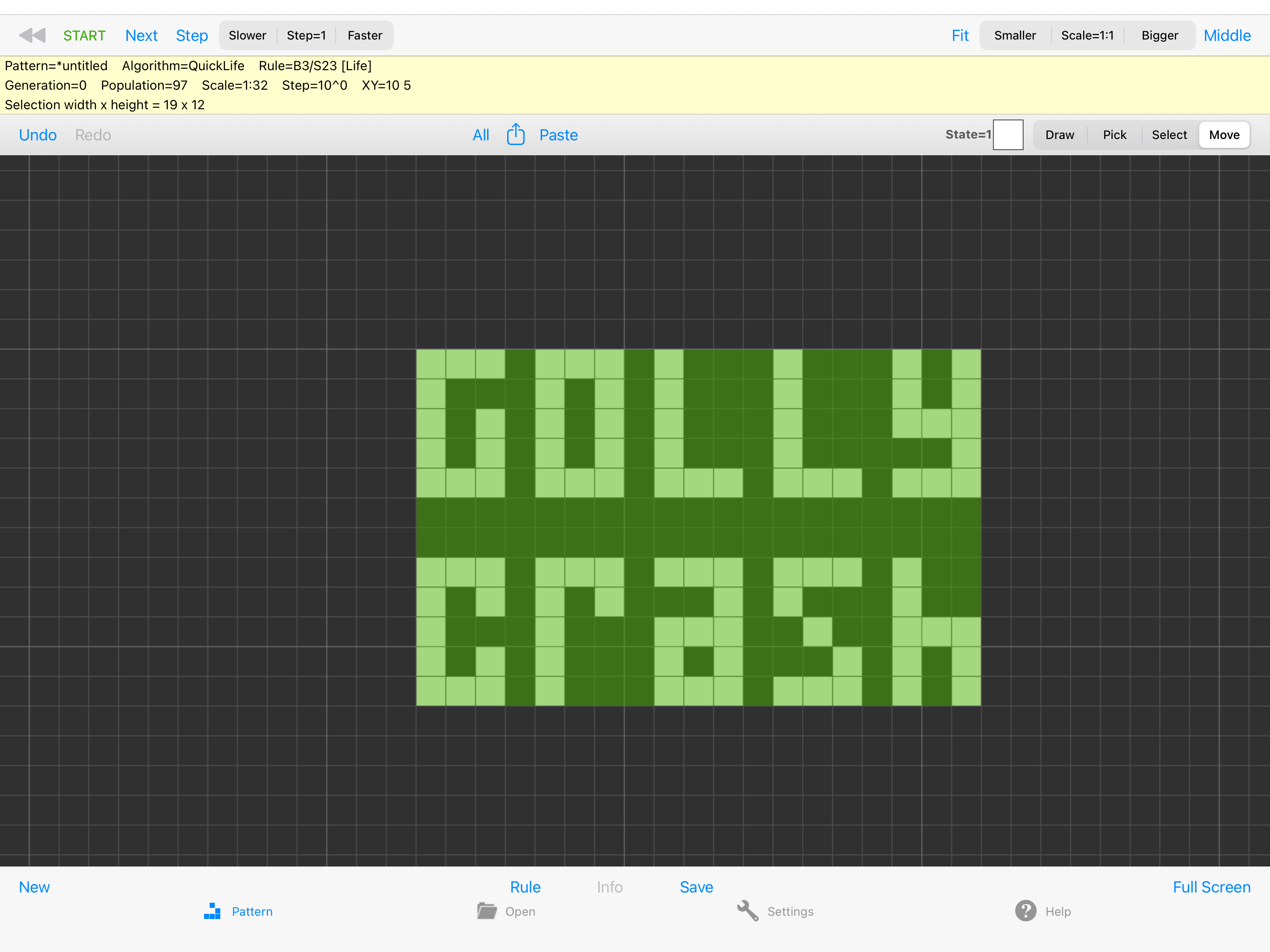Switch to the Settings tab label
This screenshot has height=952, width=1270.
click(x=791, y=911)
